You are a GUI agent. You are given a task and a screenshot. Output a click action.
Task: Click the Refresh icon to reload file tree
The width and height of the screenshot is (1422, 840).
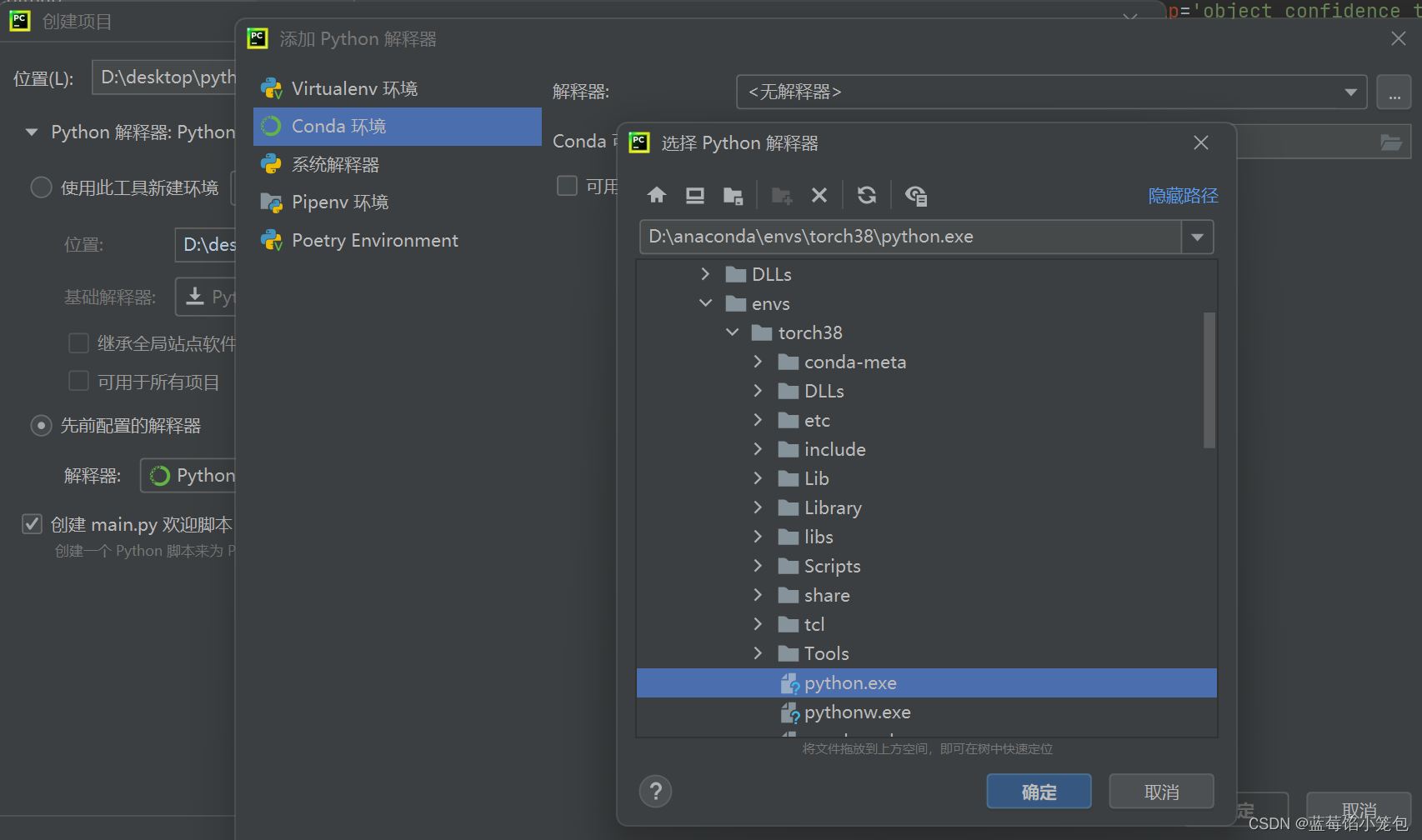tap(867, 194)
